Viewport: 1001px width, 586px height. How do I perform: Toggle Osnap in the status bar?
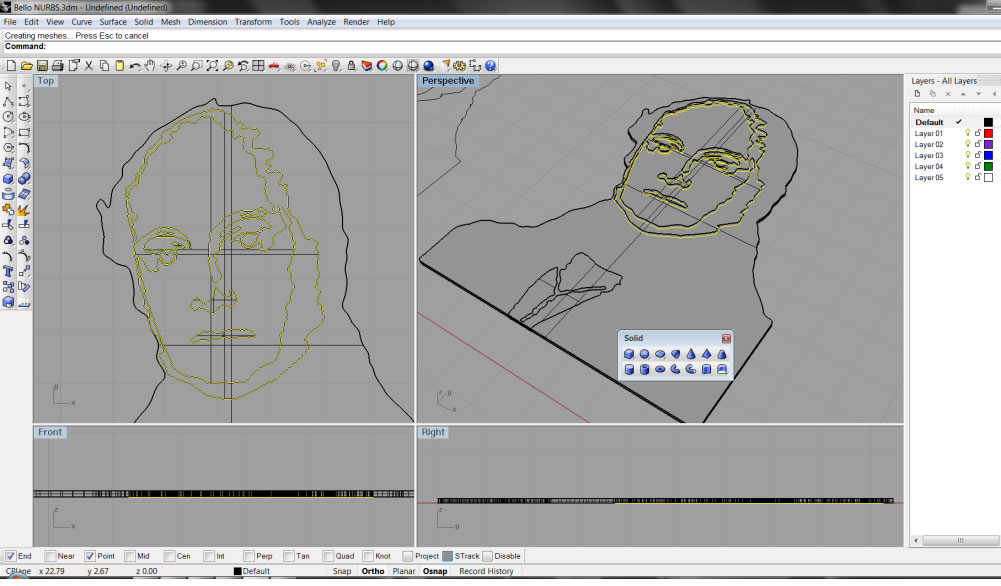pos(435,571)
